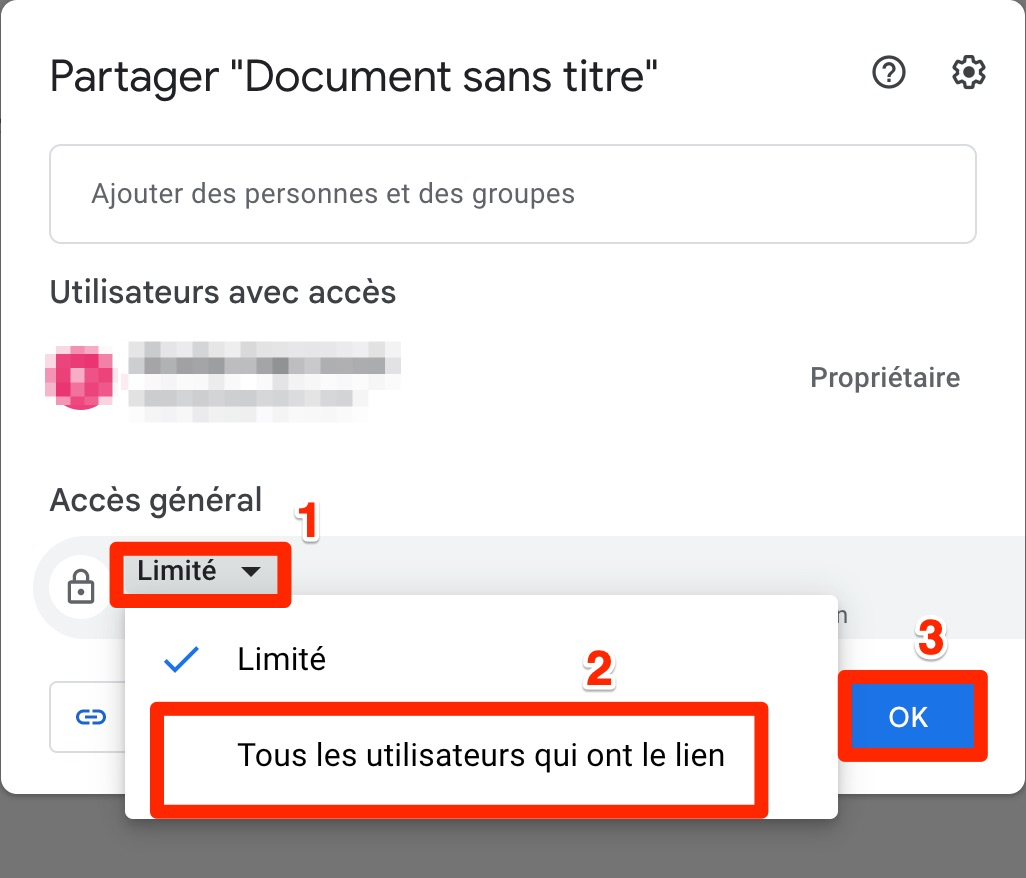Open the Limité access dropdown
The image size is (1026, 878).
point(200,572)
